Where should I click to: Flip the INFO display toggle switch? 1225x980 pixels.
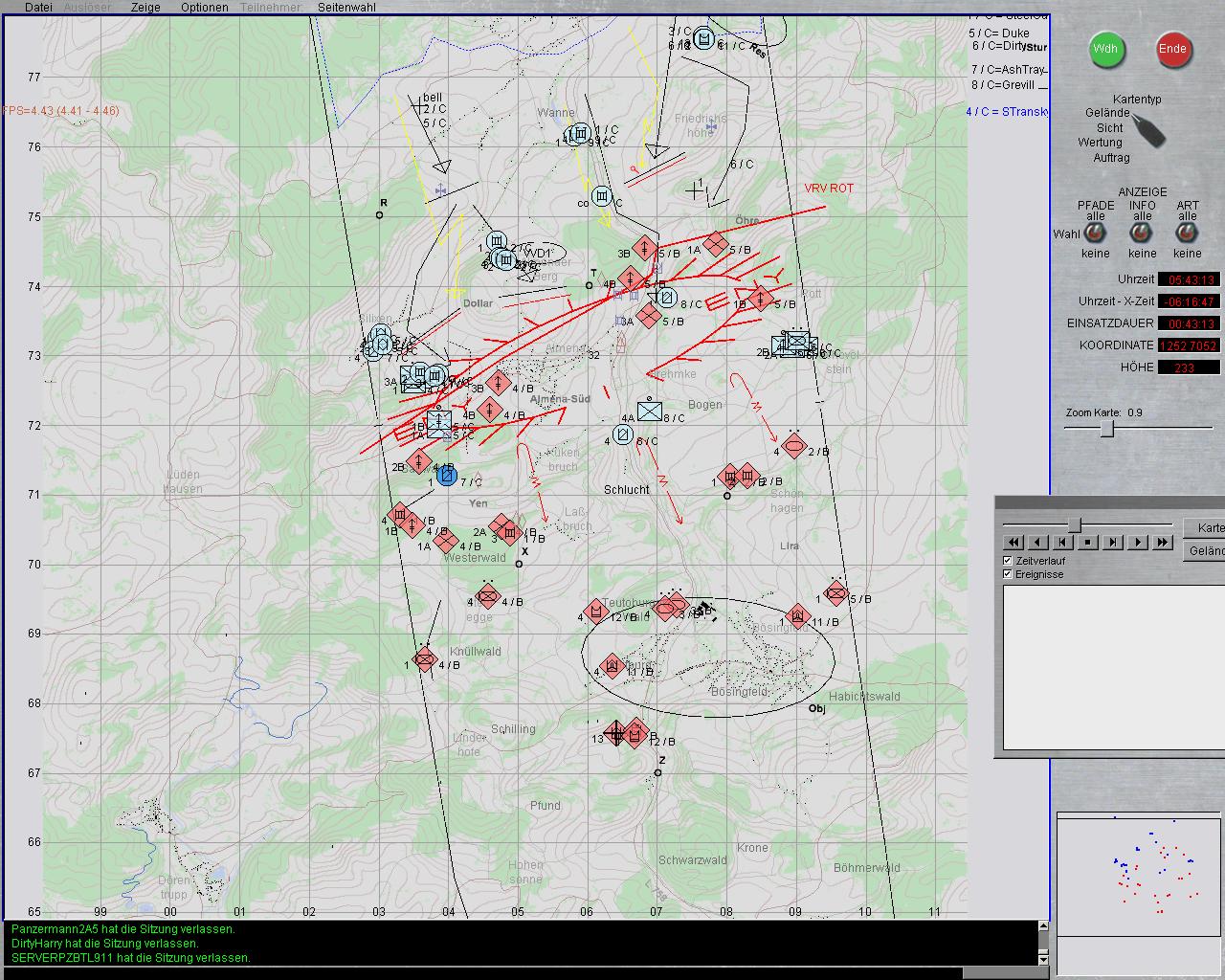[1142, 234]
